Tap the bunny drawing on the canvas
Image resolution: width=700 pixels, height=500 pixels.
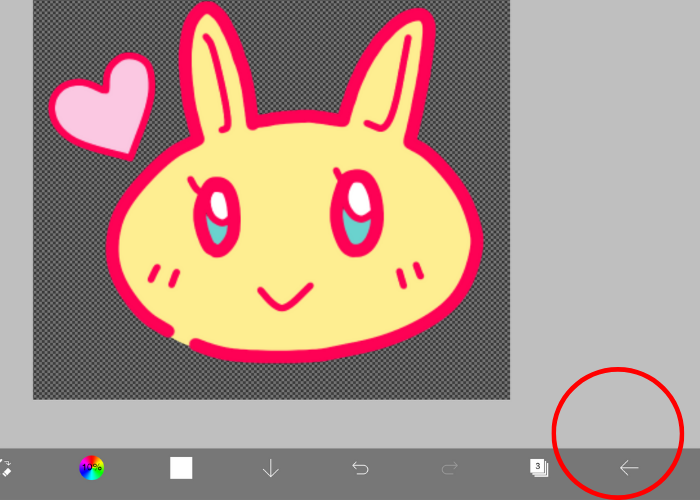[x=295, y=183]
